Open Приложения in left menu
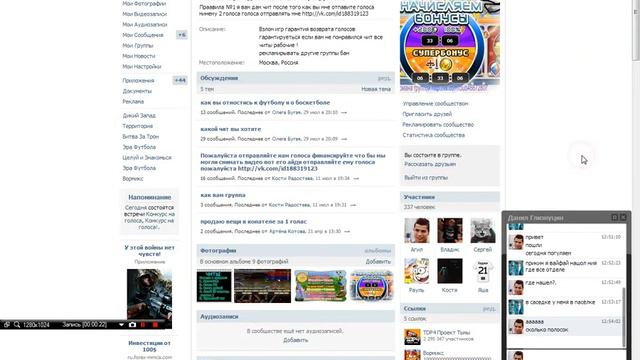The width and height of the screenshot is (640, 360). click(x=138, y=80)
